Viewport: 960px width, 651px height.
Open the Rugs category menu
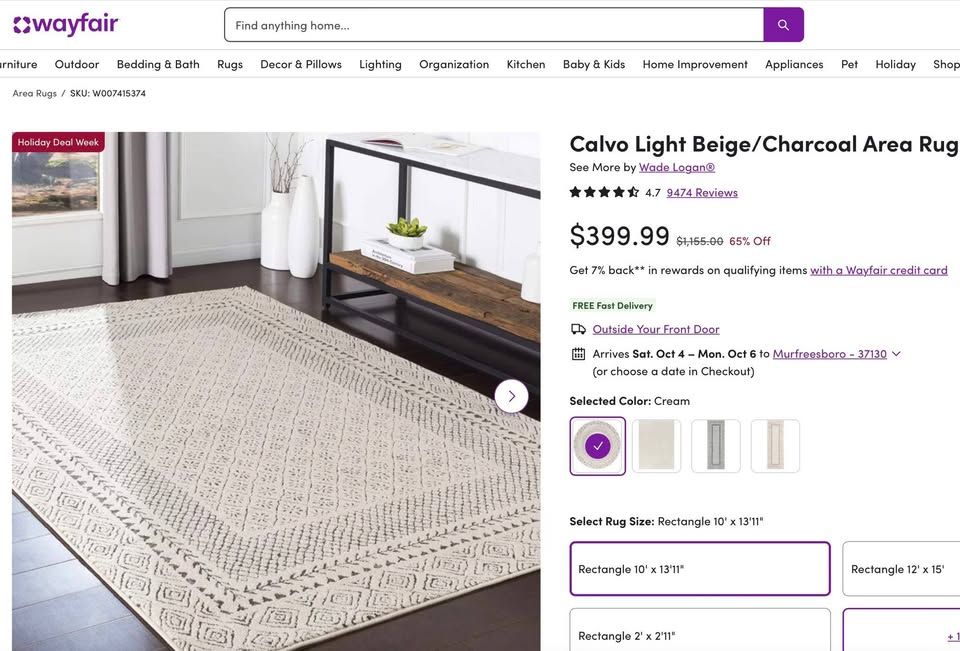(x=230, y=64)
